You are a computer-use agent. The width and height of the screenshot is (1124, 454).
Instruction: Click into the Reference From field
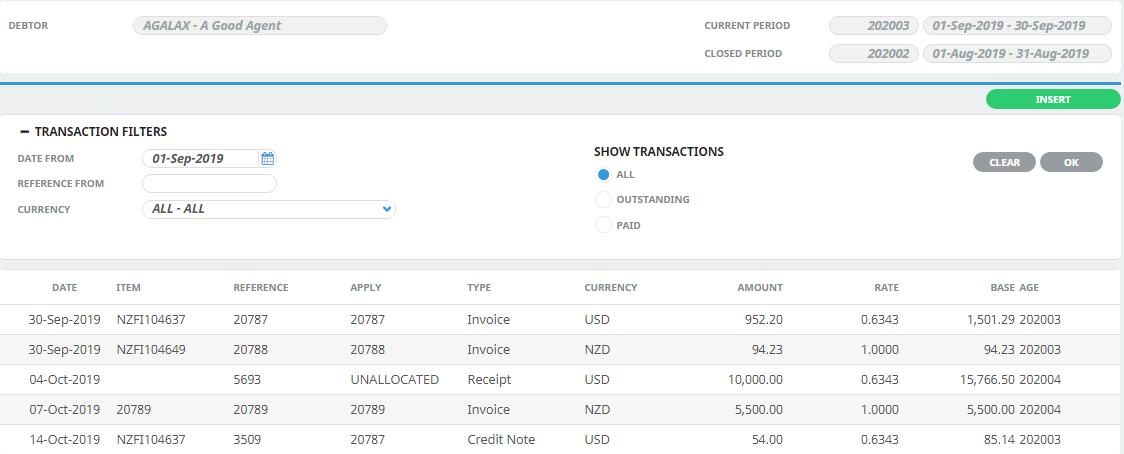209,184
